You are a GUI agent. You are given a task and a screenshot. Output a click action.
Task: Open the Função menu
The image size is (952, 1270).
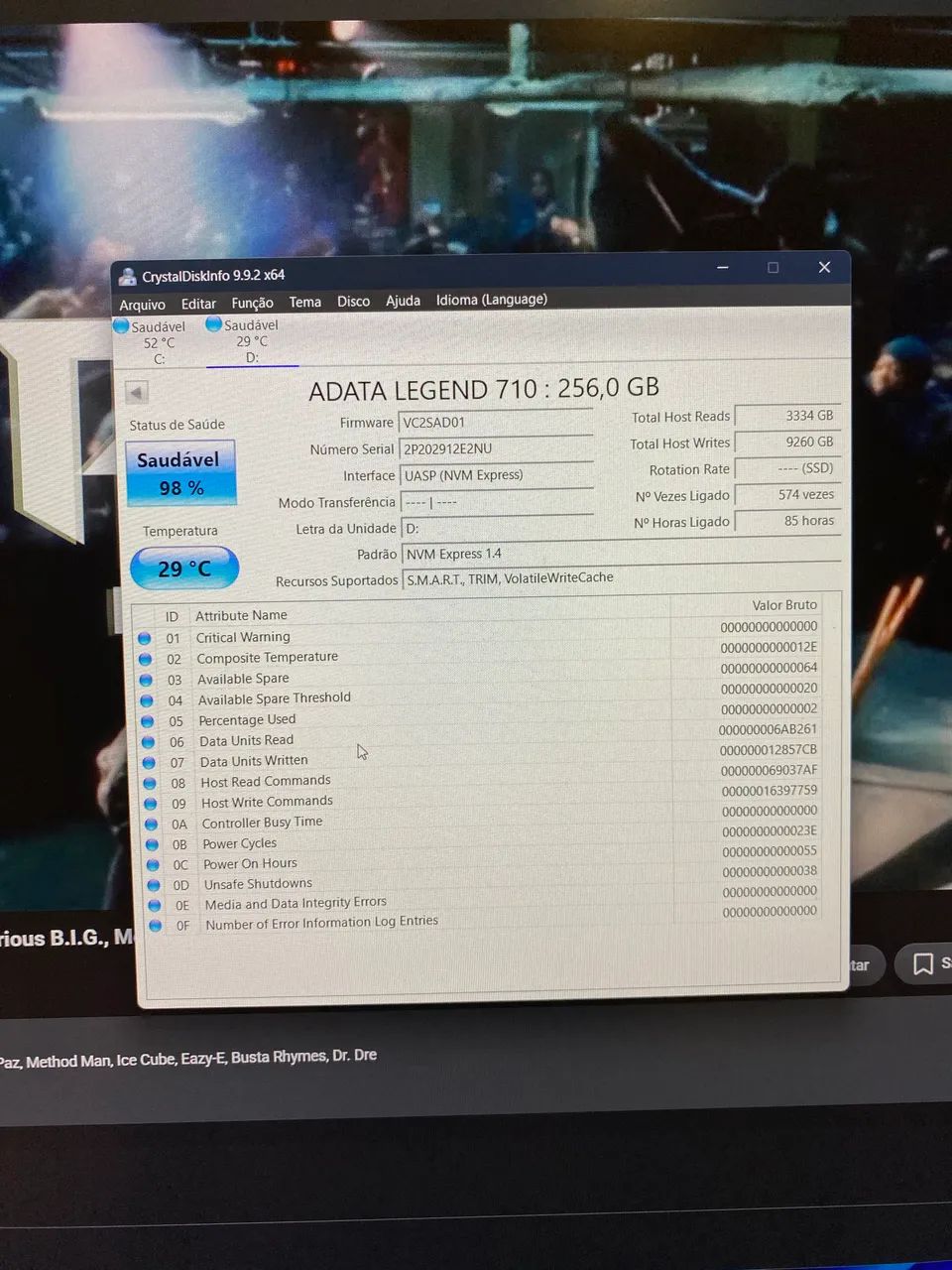click(252, 303)
